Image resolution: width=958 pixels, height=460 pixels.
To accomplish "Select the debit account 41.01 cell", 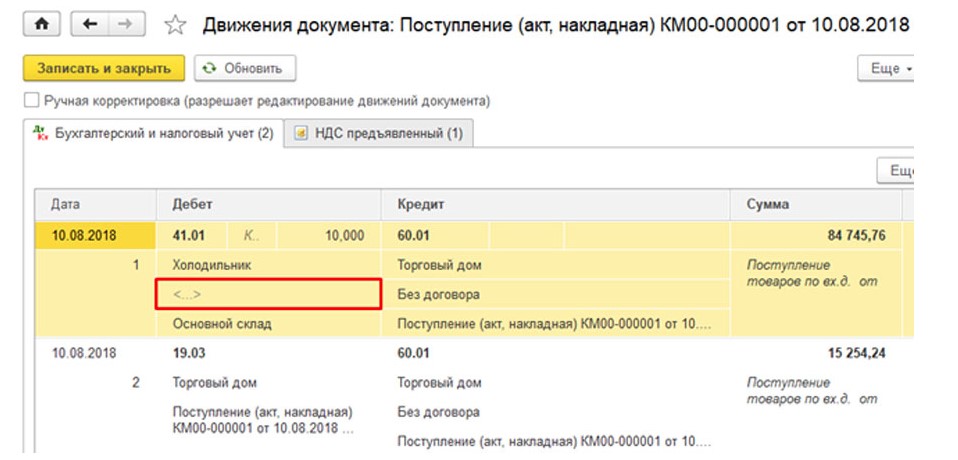I will click(190, 236).
